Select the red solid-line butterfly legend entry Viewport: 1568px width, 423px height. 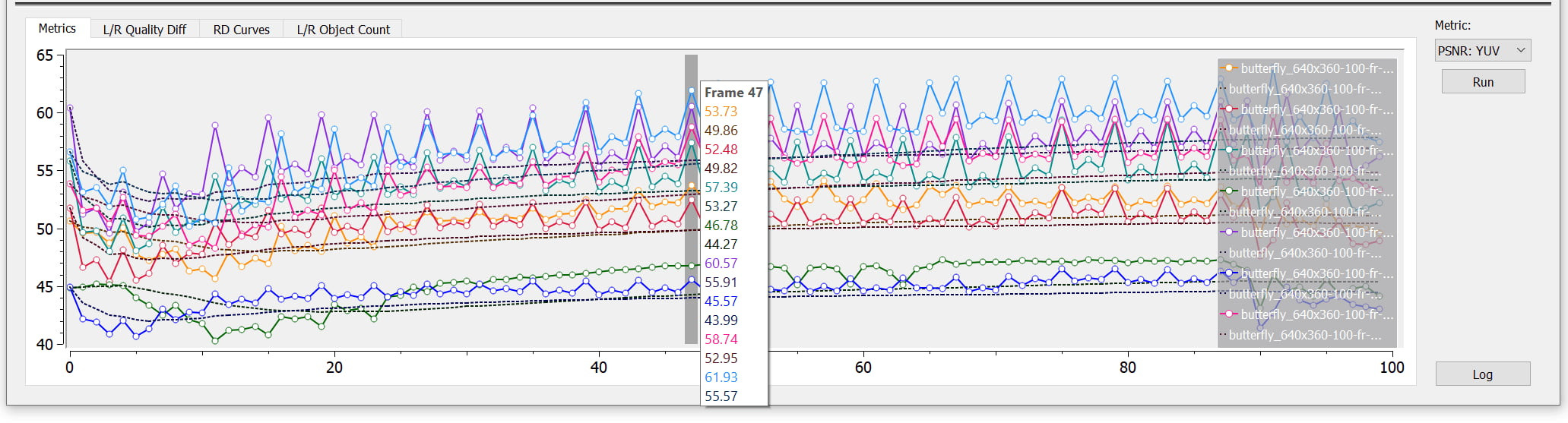pos(1307,109)
